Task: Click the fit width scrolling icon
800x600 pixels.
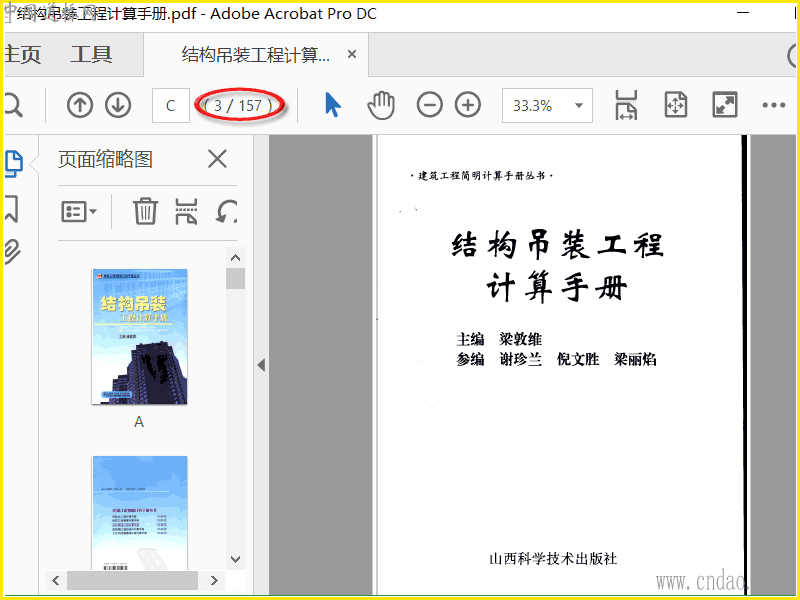Action: click(x=627, y=105)
